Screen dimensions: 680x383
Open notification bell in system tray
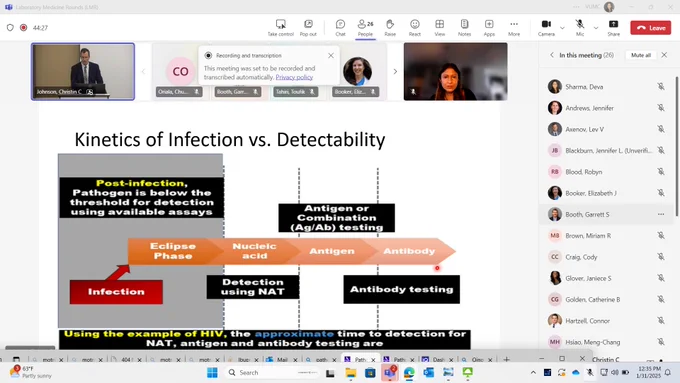(x=668, y=373)
